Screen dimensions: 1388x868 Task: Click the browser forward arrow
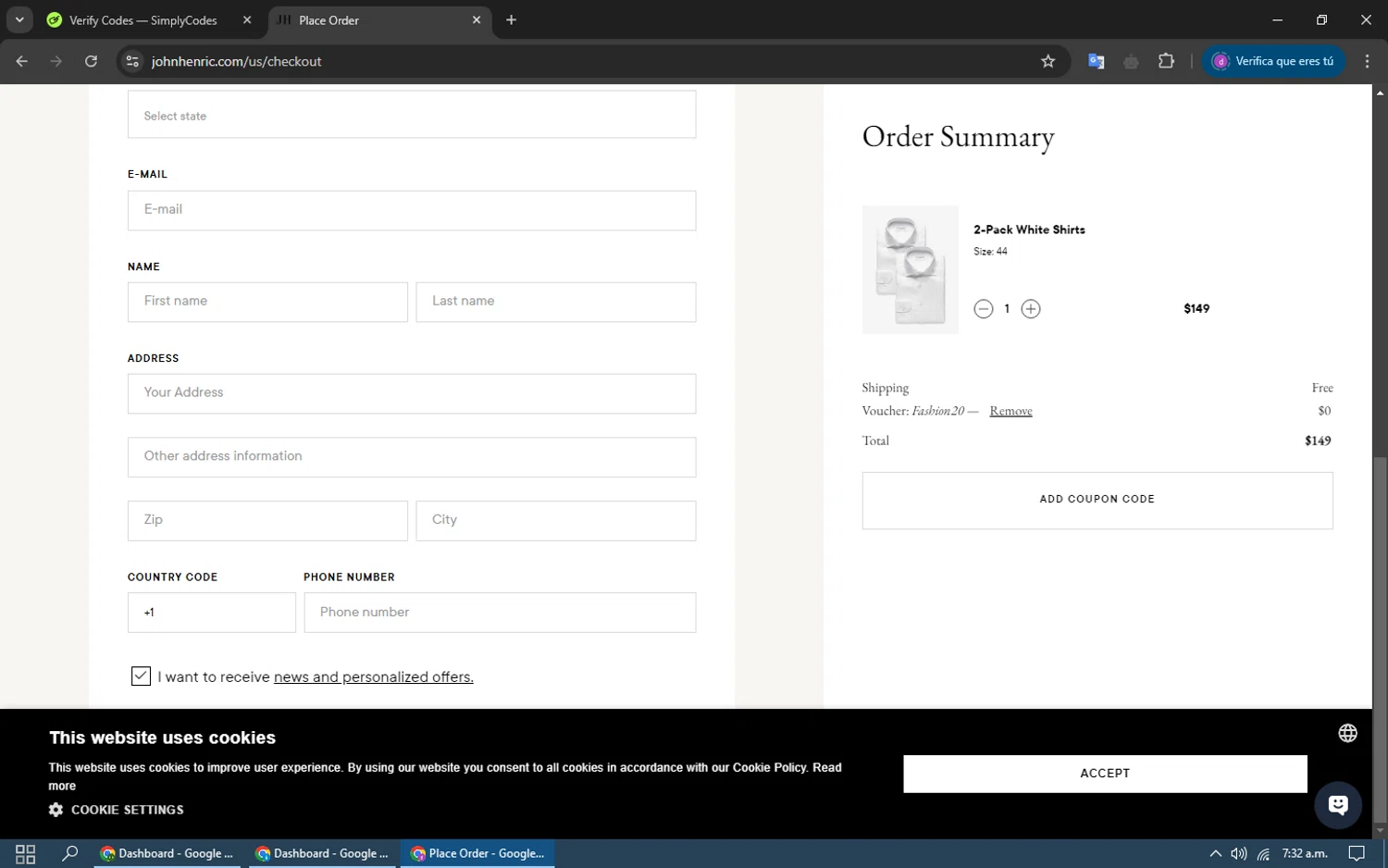coord(56,61)
